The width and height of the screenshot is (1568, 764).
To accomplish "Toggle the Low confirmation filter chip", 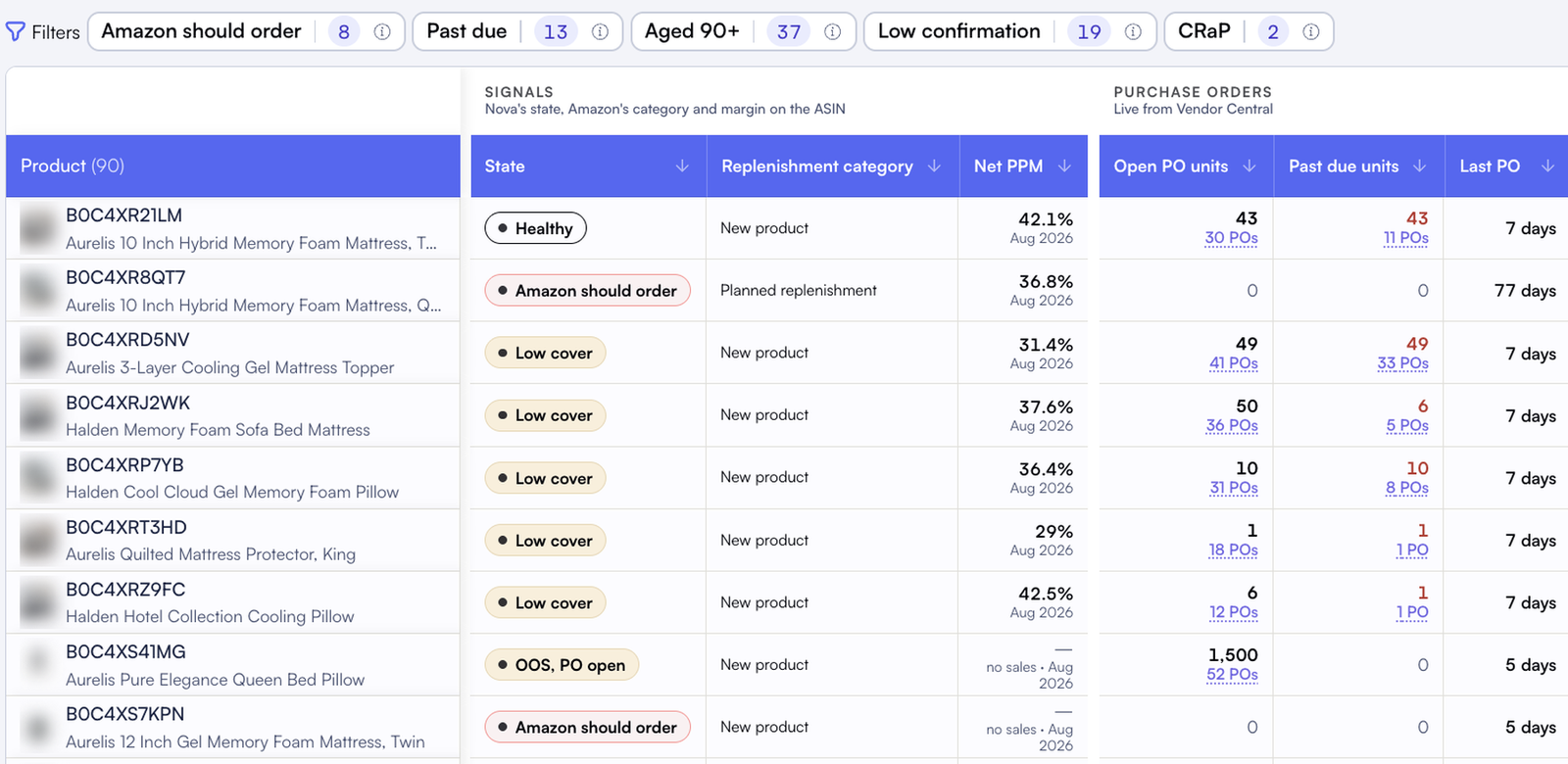I will [1010, 31].
